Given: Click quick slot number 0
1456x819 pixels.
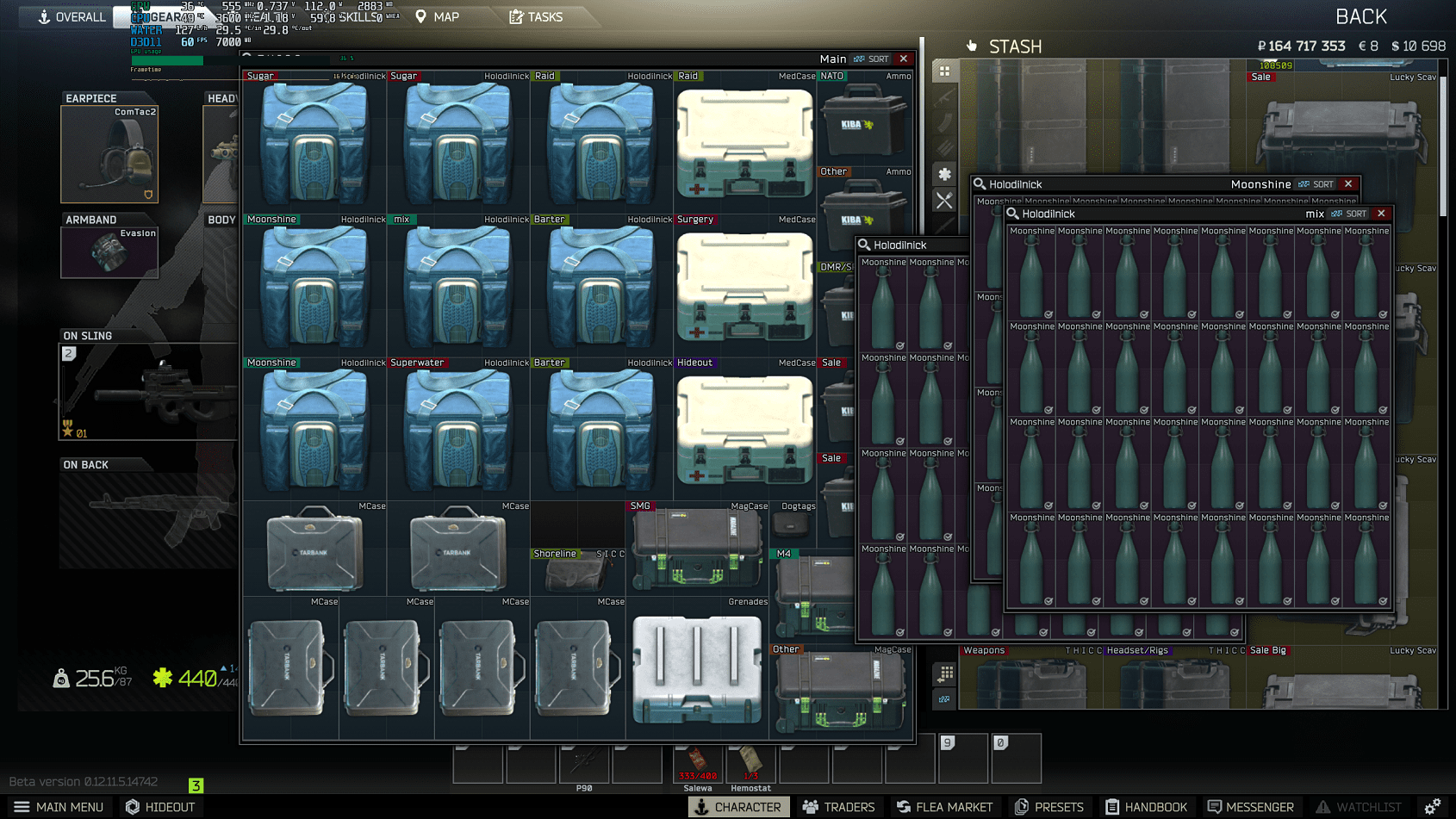Looking at the screenshot, I should (1016, 758).
